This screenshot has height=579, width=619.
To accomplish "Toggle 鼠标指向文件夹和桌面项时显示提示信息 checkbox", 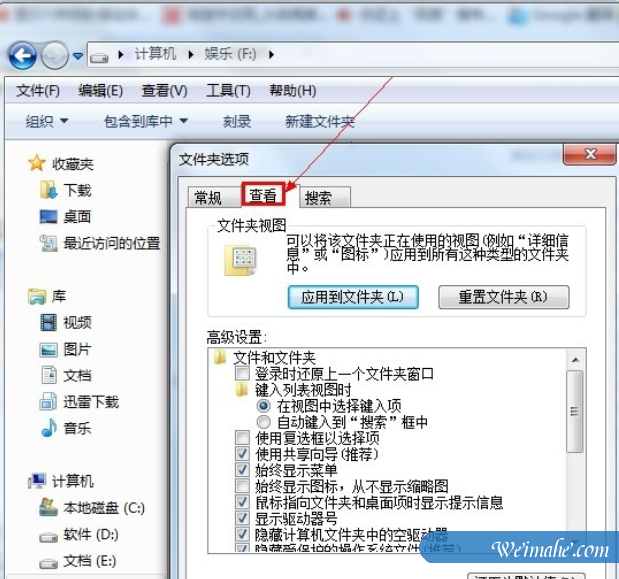I will tap(242, 502).
